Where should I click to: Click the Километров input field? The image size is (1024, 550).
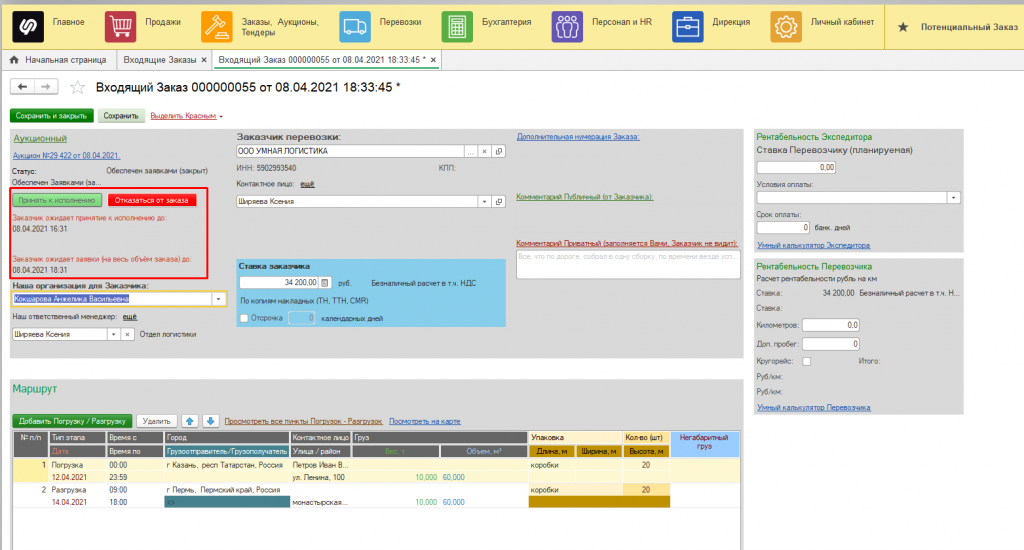point(831,325)
